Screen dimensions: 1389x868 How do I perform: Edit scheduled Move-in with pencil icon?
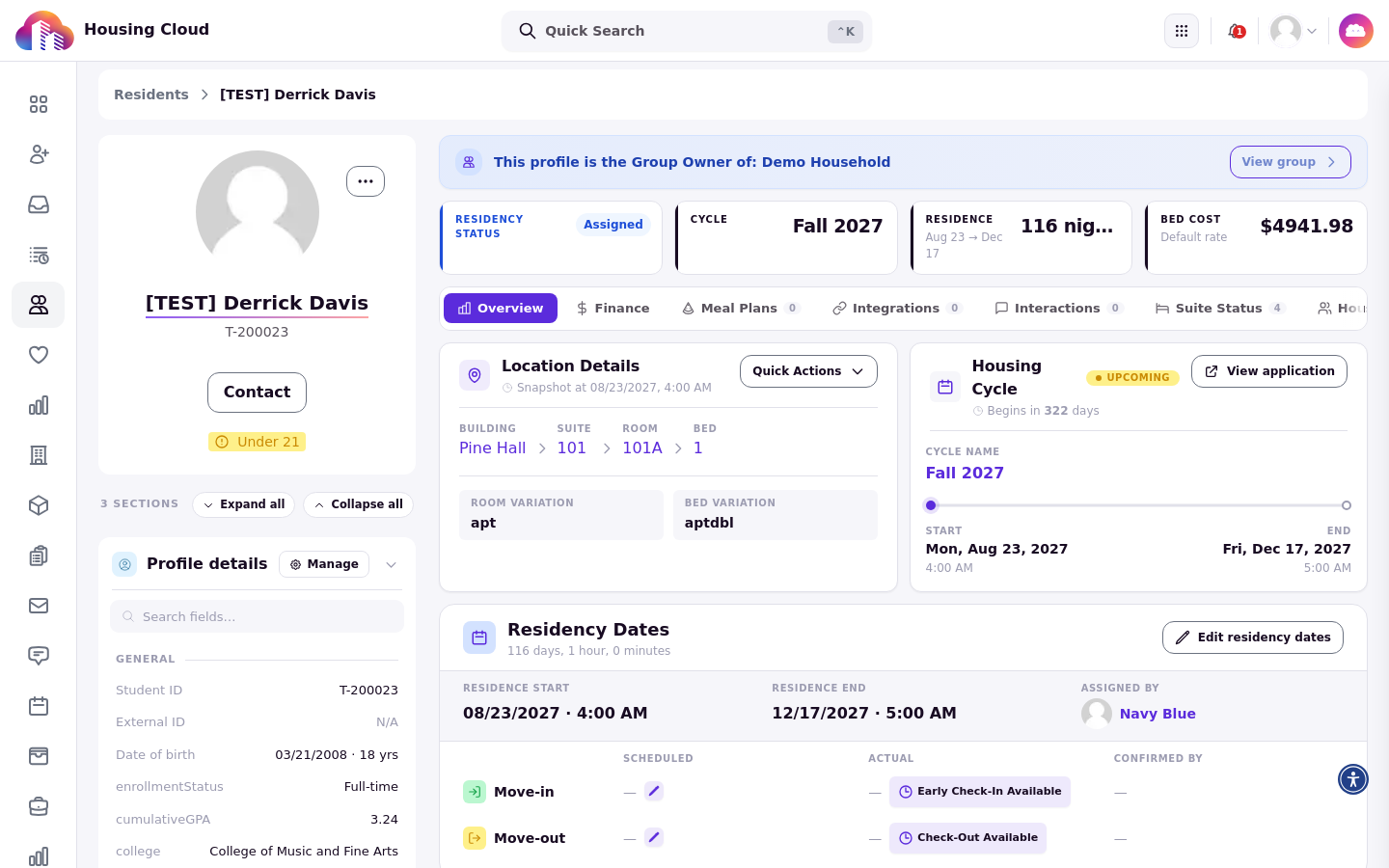[x=654, y=791]
